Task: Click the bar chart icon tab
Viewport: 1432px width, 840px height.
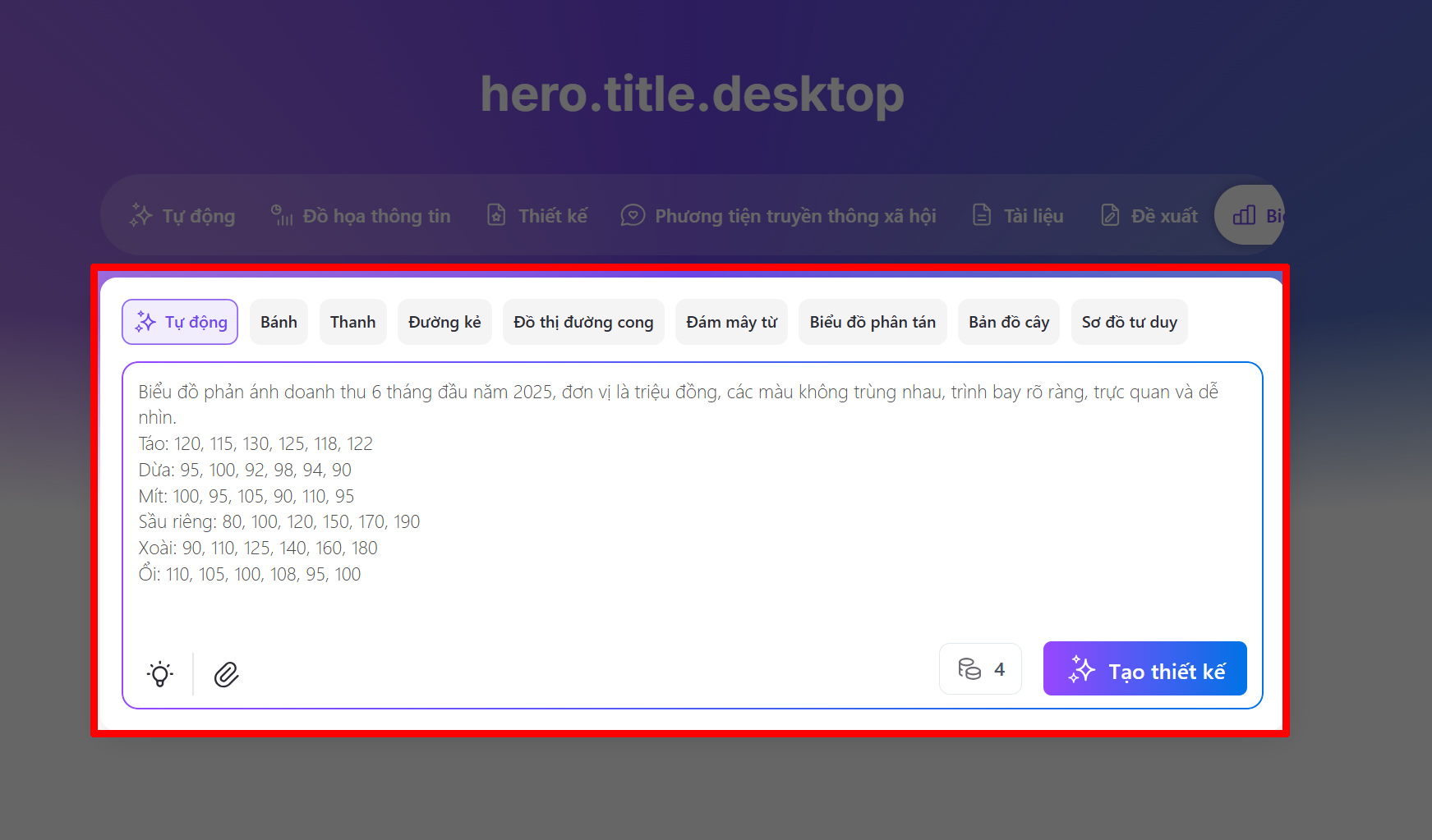Action: 1244,215
